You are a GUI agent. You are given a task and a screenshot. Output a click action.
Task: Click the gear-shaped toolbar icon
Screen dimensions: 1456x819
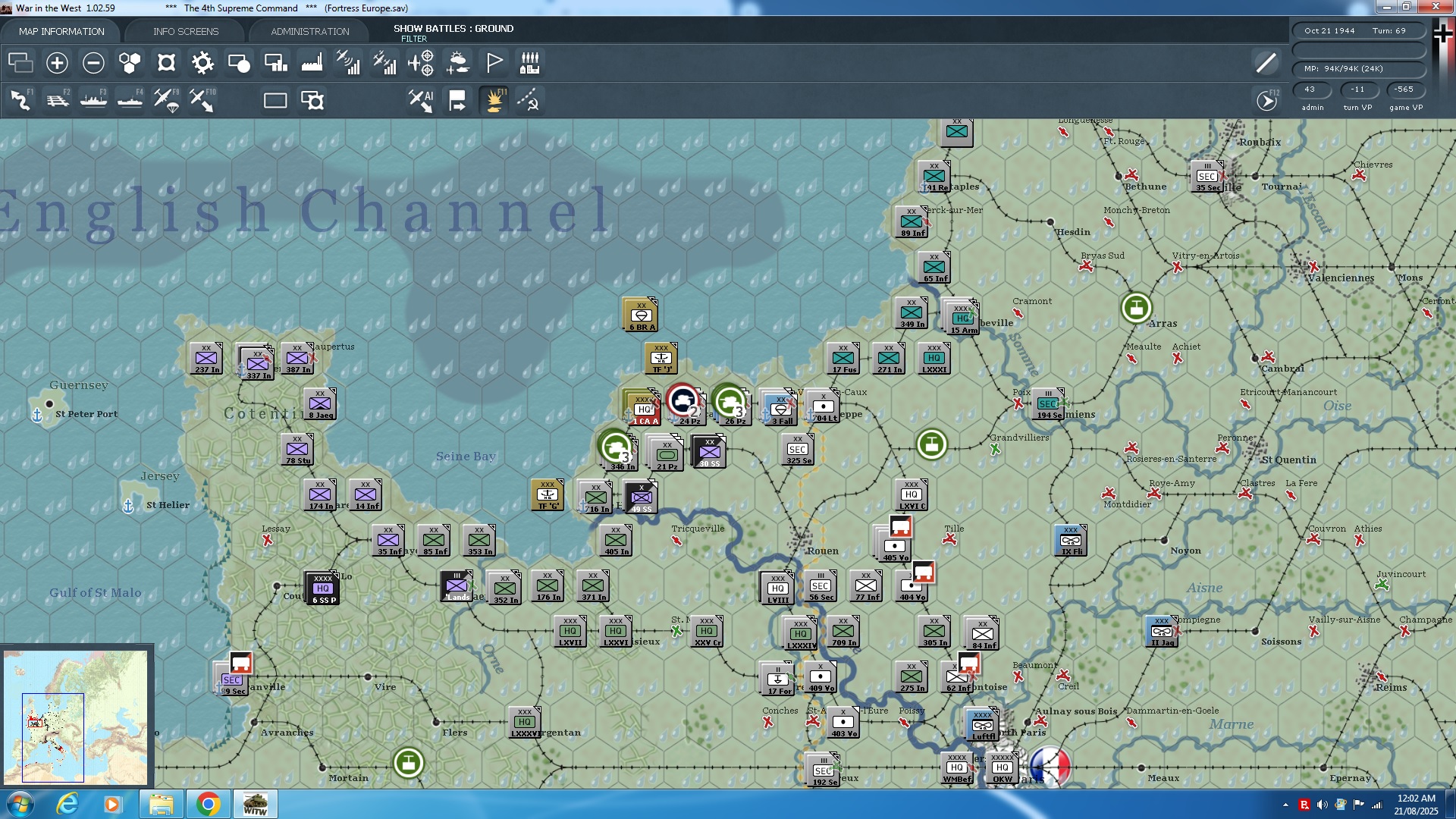pyautogui.click(x=202, y=63)
